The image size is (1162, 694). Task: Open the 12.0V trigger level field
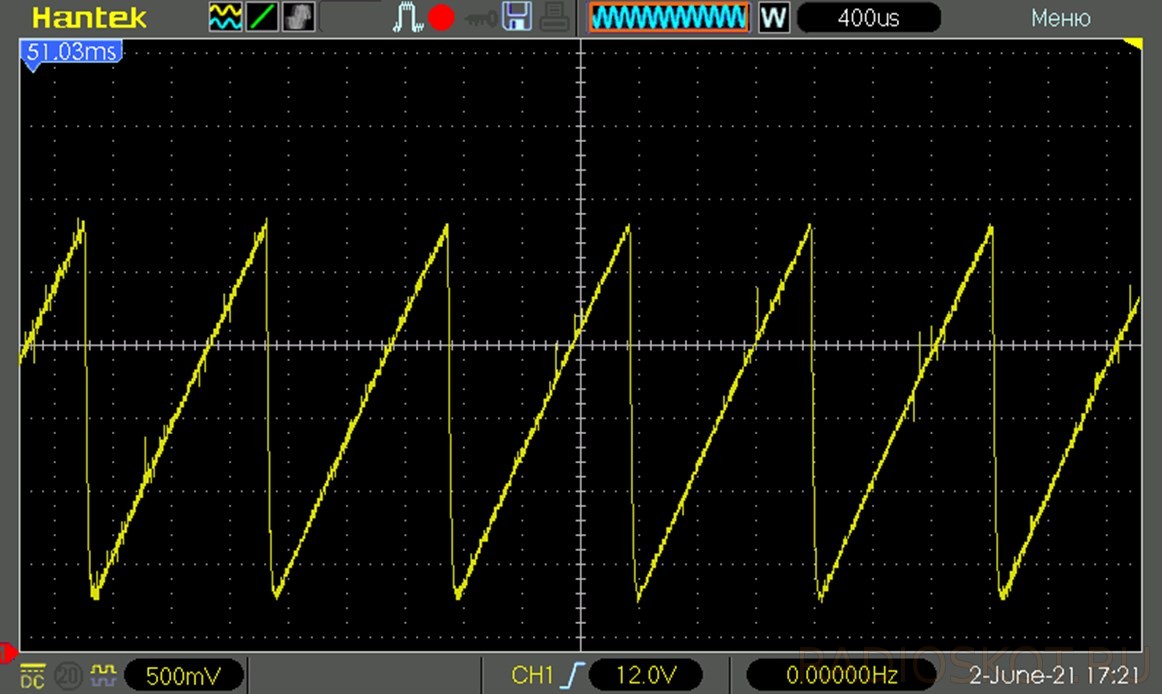(x=645, y=675)
